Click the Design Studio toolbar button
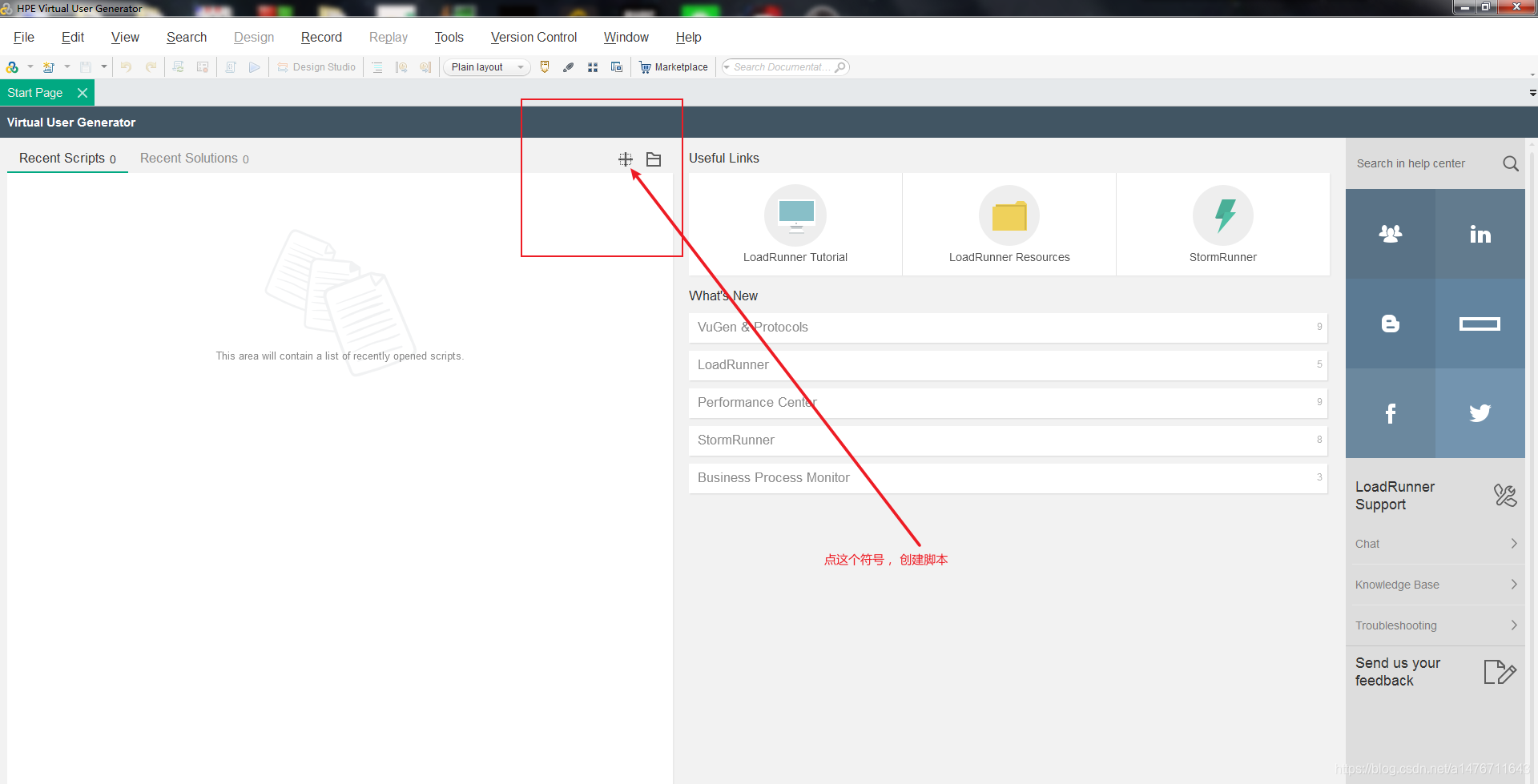This screenshot has height=784, width=1538. (x=316, y=67)
